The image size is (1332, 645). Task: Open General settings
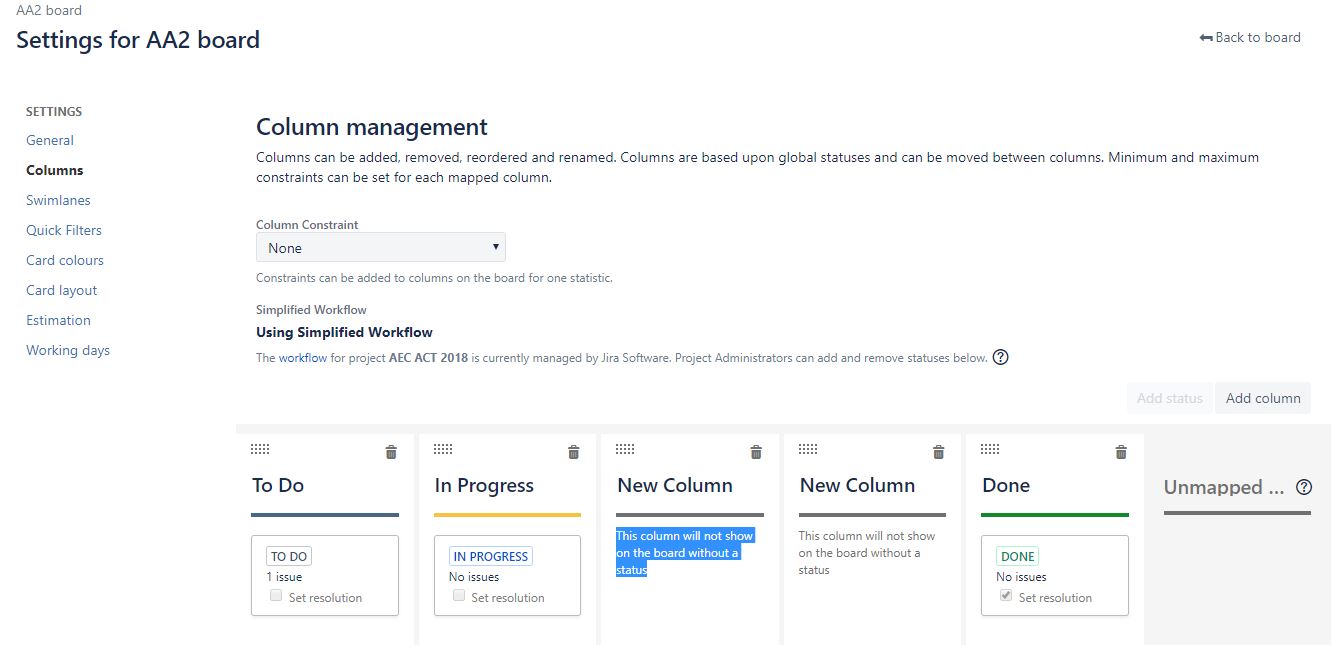(x=50, y=140)
